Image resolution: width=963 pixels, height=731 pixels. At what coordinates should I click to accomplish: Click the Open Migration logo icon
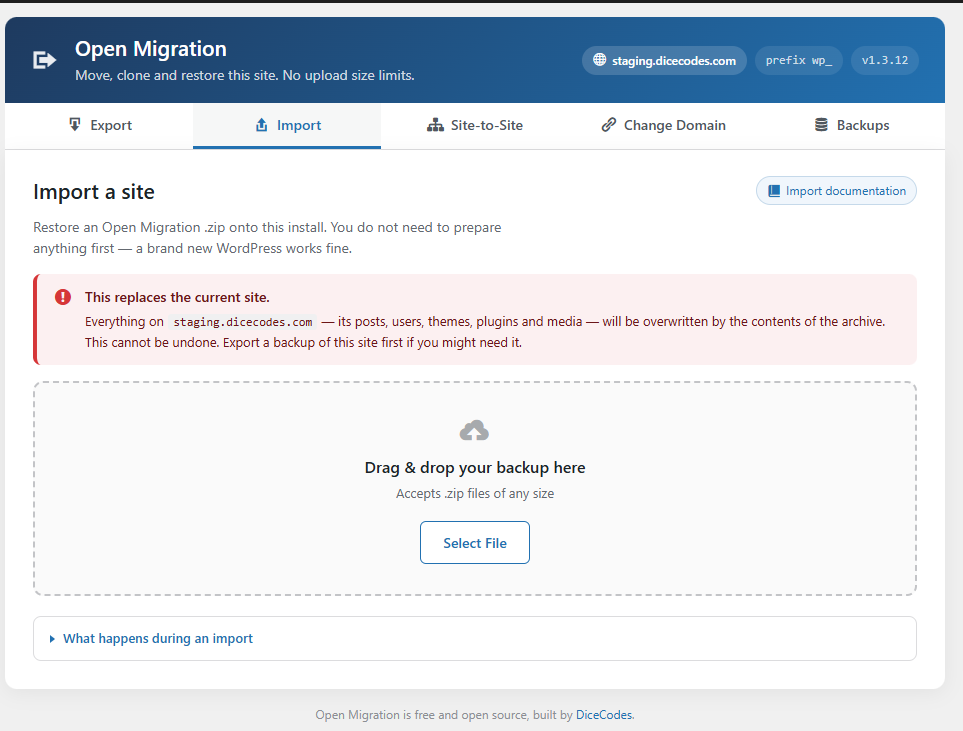click(44, 60)
